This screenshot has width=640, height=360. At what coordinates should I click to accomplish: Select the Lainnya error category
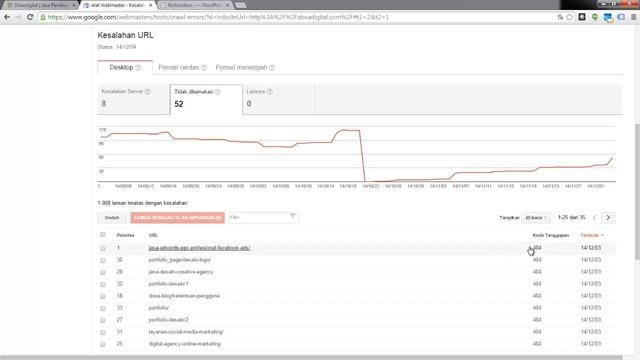[279, 99]
